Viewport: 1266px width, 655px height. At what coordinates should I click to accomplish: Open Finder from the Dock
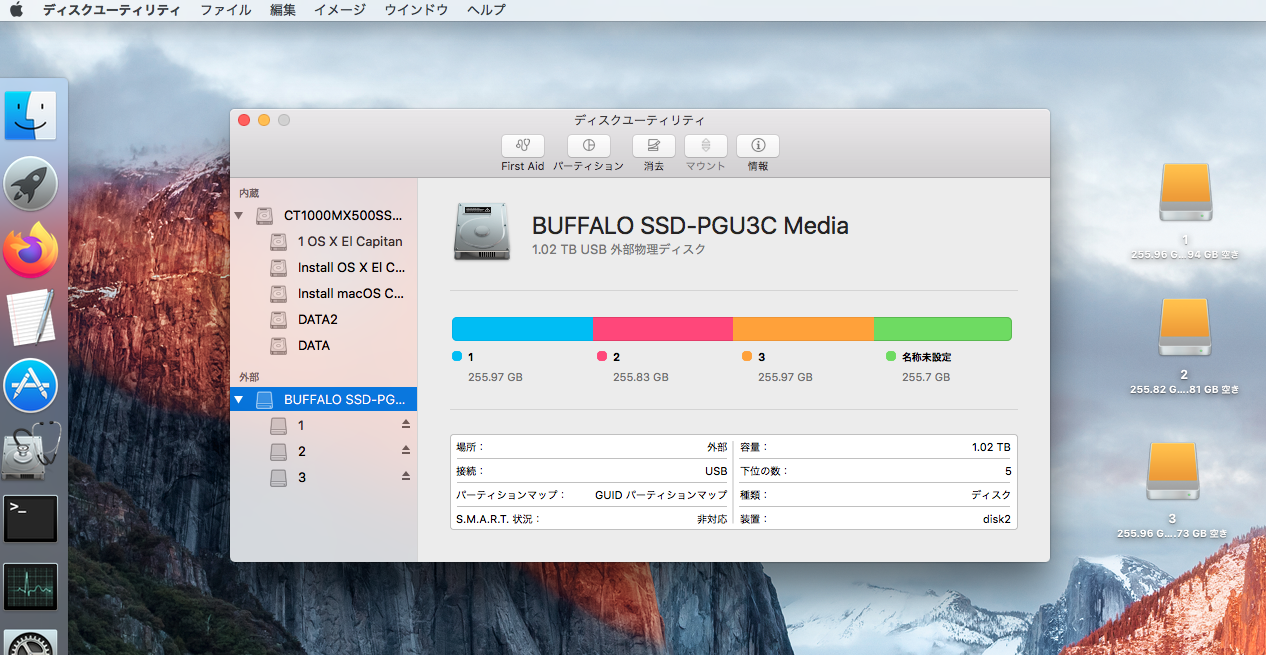pyautogui.click(x=31, y=116)
